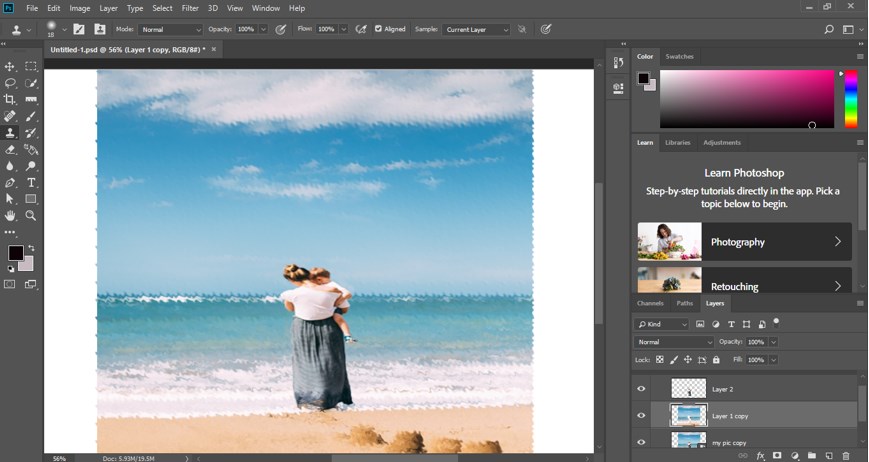Open the Sample Current Layer dropdown
Image resolution: width=869 pixels, height=462 pixels.
[x=476, y=30]
